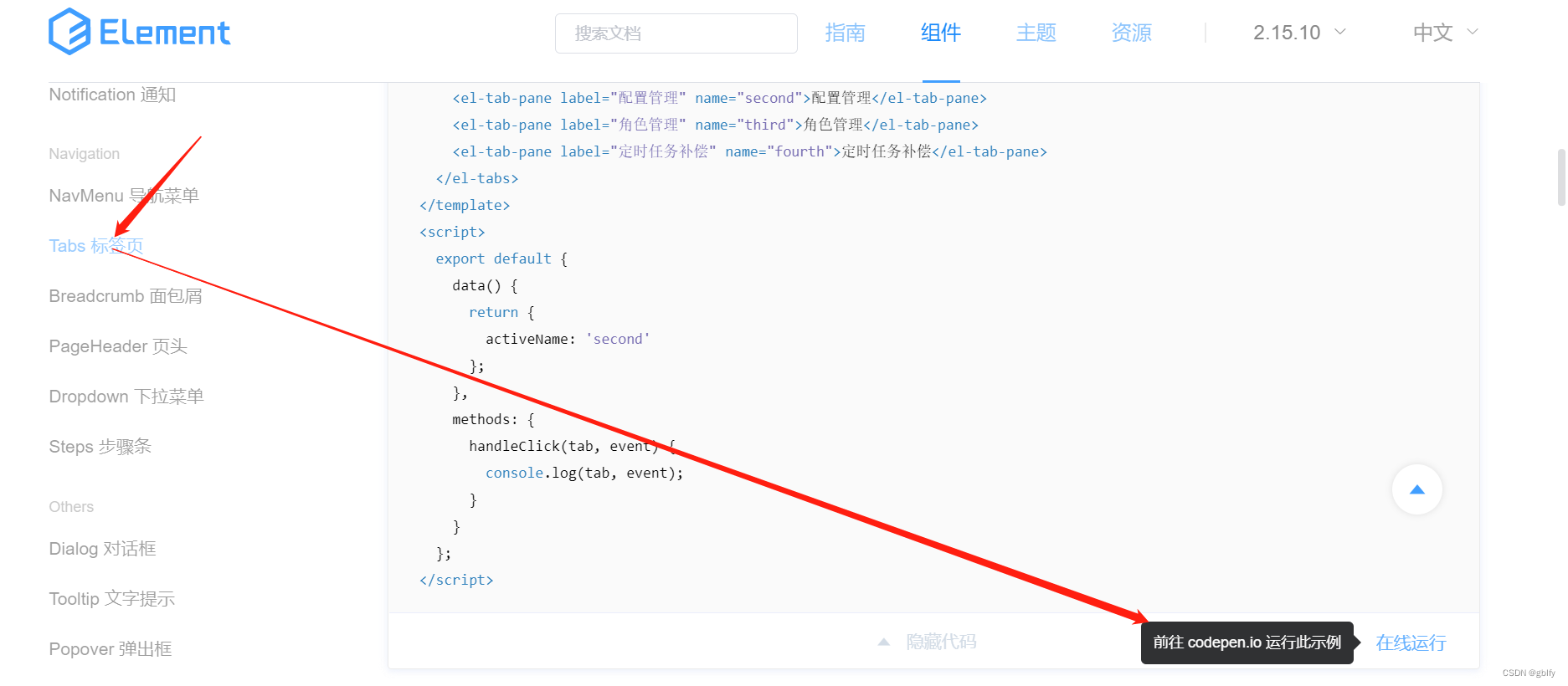Click the page's vertical scrollbar thumb
1568x686 pixels.
coord(1561,177)
